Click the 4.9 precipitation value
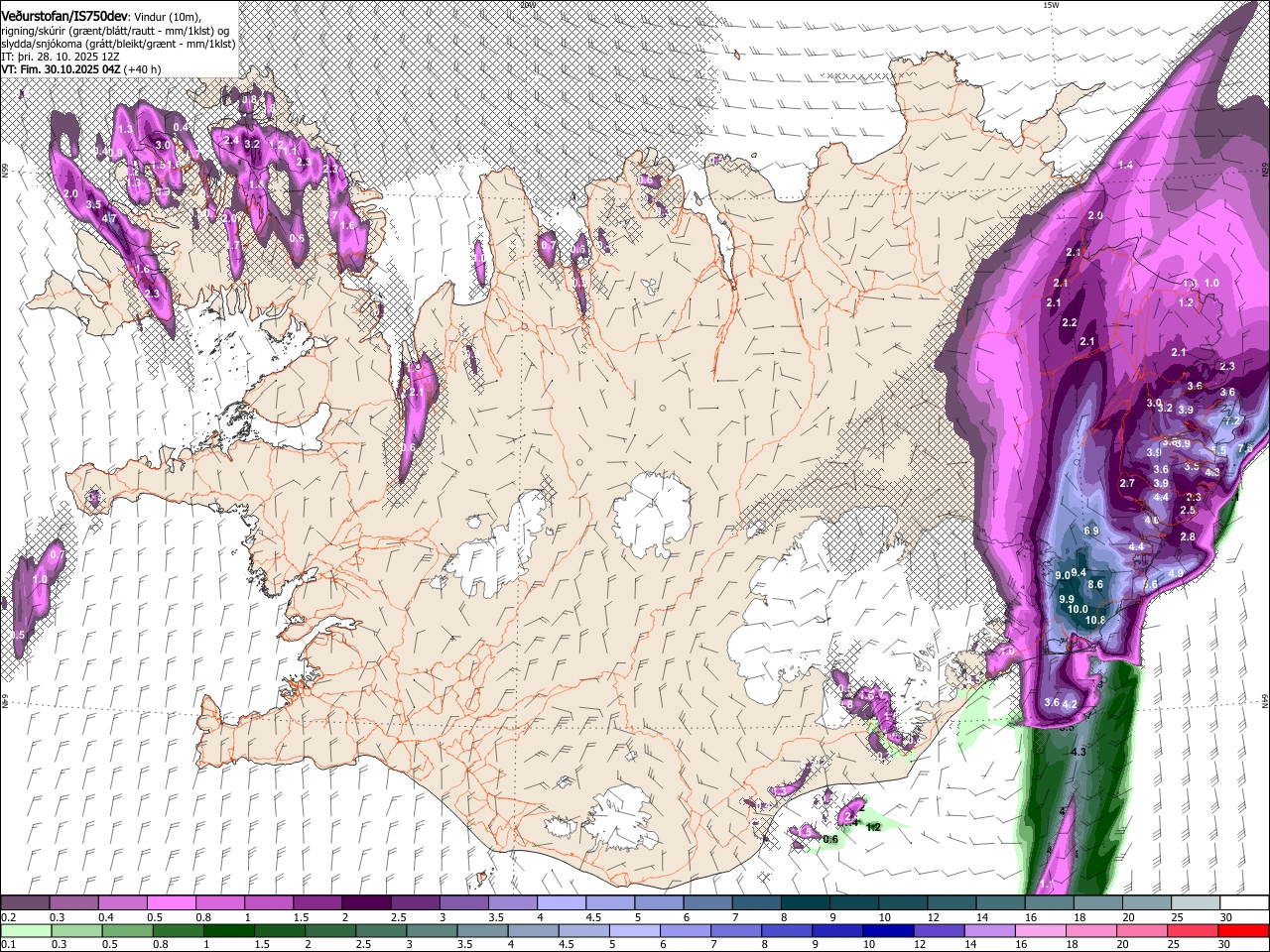 coord(1176,573)
